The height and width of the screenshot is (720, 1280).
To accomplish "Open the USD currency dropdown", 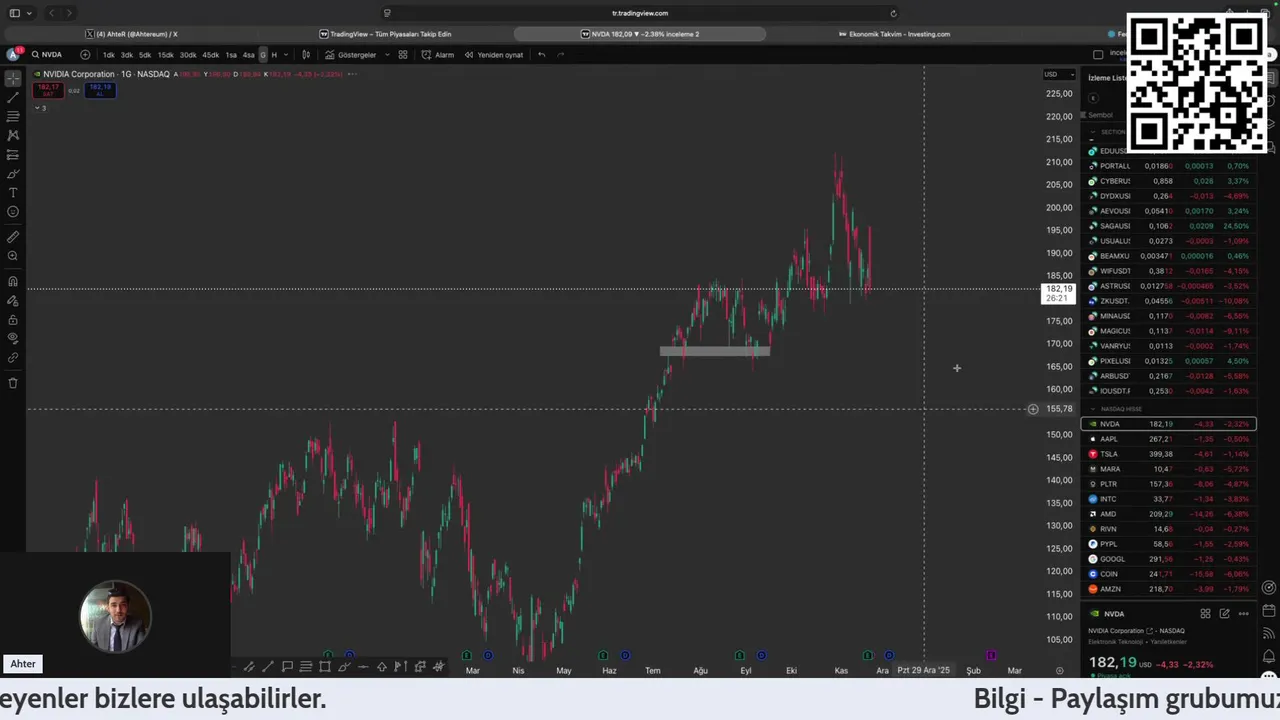I will click(x=1058, y=74).
